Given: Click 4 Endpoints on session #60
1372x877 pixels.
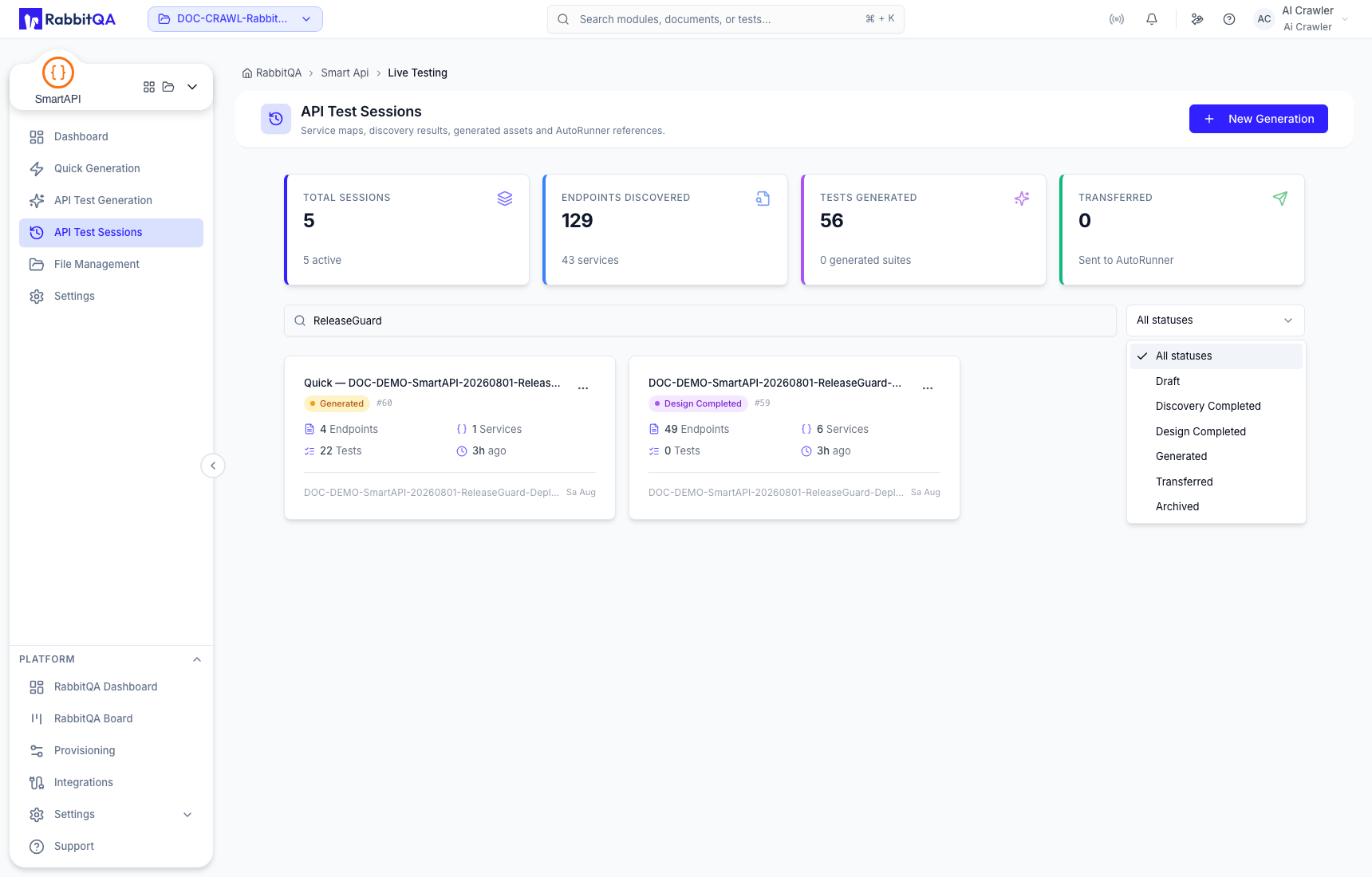Looking at the screenshot, I should pyautogui.click(x=341, y=429).
